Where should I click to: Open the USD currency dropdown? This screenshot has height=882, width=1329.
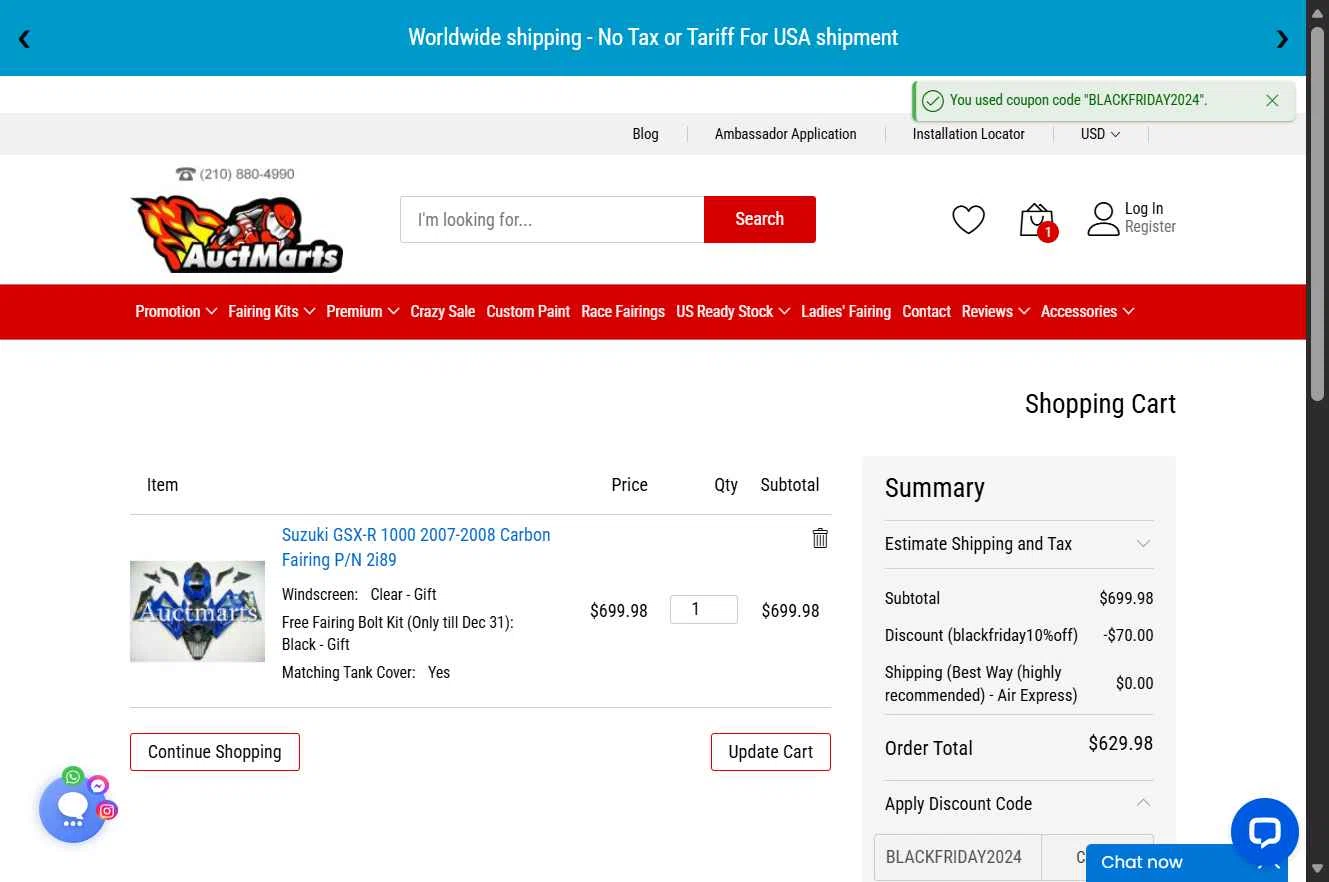click(x=1100, y=134)
